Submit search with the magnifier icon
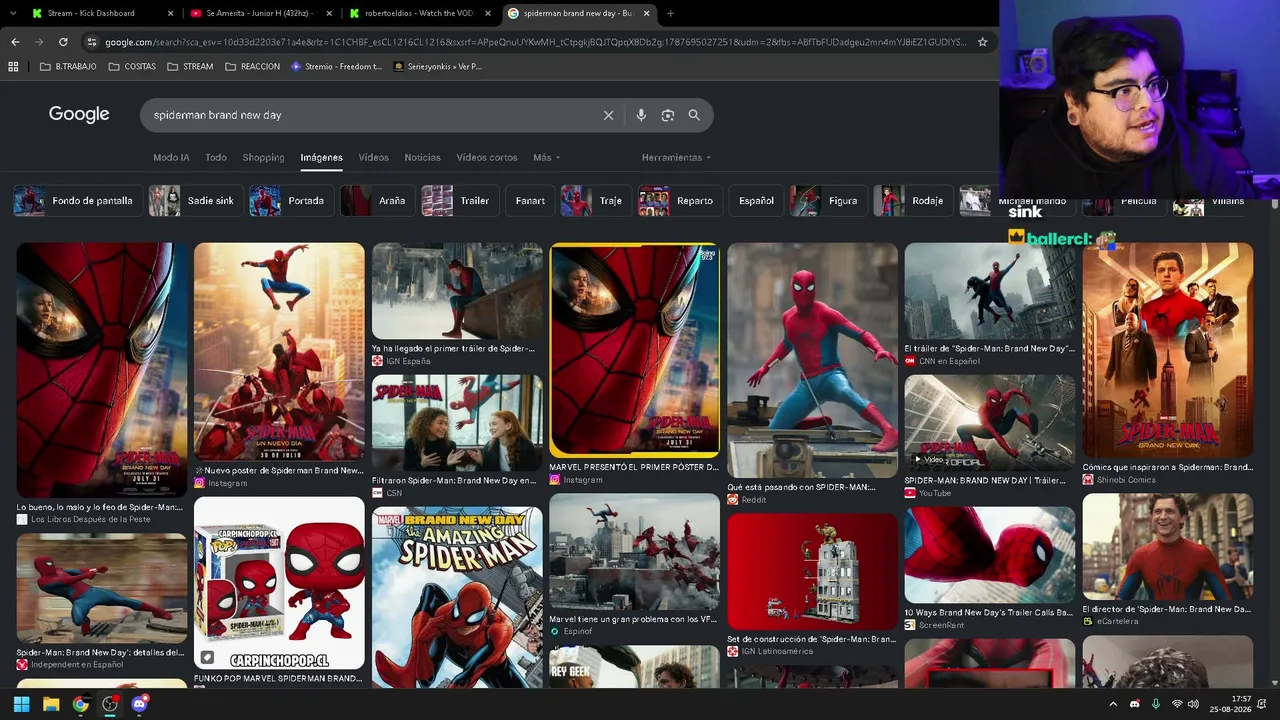Screen dimensions: 1280x720 pyautogui.click(x=694, y=115)
